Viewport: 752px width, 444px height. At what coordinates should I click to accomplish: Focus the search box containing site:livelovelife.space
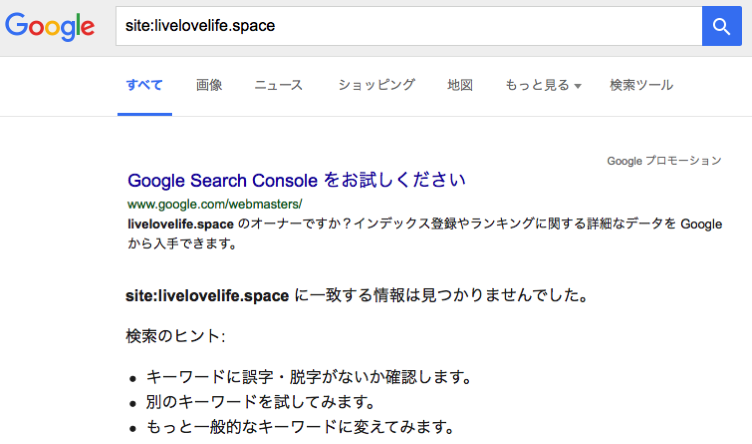409,26
